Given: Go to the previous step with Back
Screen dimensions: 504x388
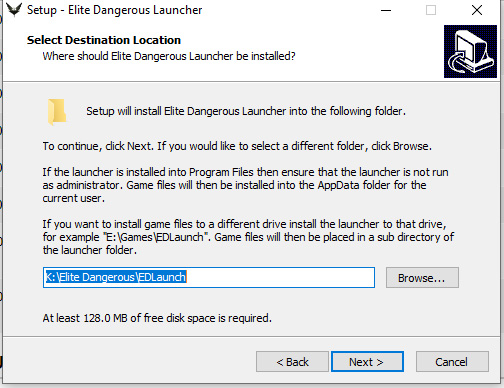Looking at the screenshot, I should (x=292, y=362).
